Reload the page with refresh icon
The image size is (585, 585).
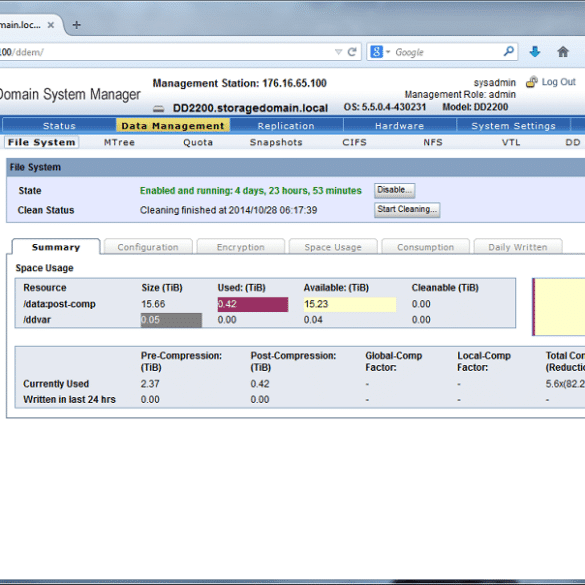tap(352, 52)
